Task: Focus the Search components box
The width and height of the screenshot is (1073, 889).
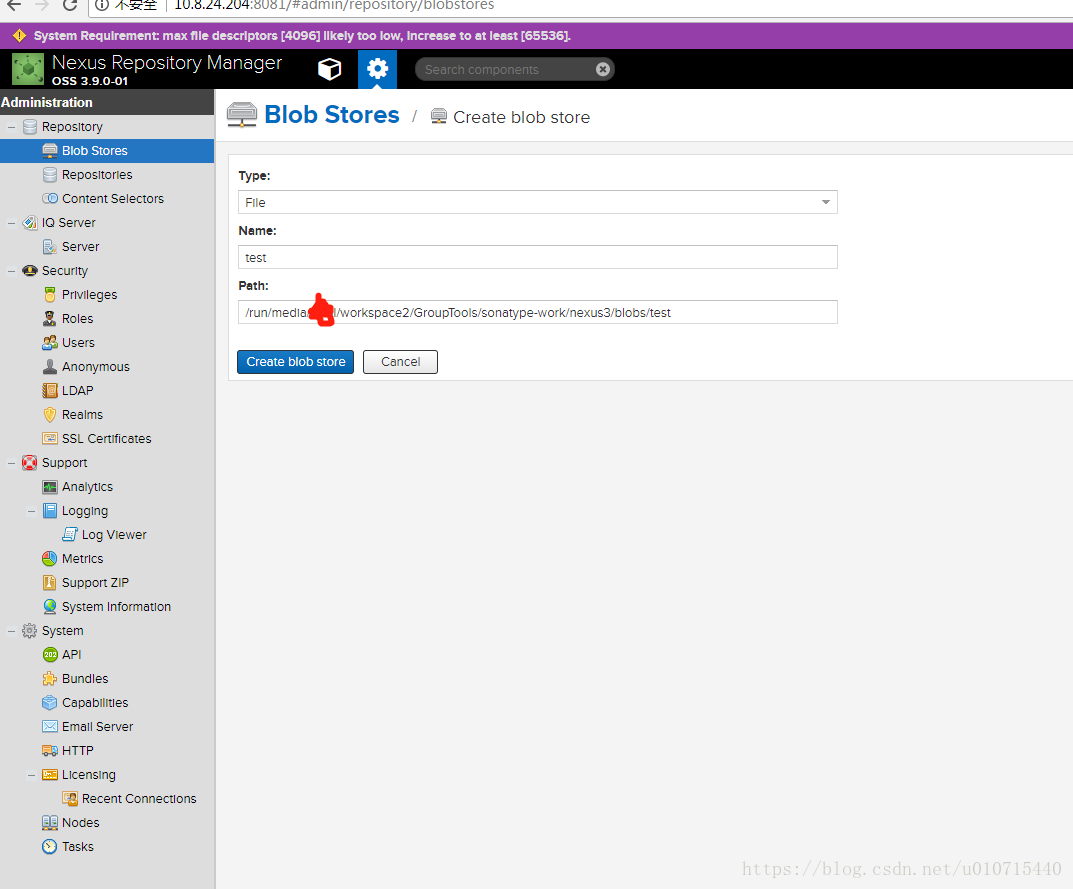Action: pos(506,69)
